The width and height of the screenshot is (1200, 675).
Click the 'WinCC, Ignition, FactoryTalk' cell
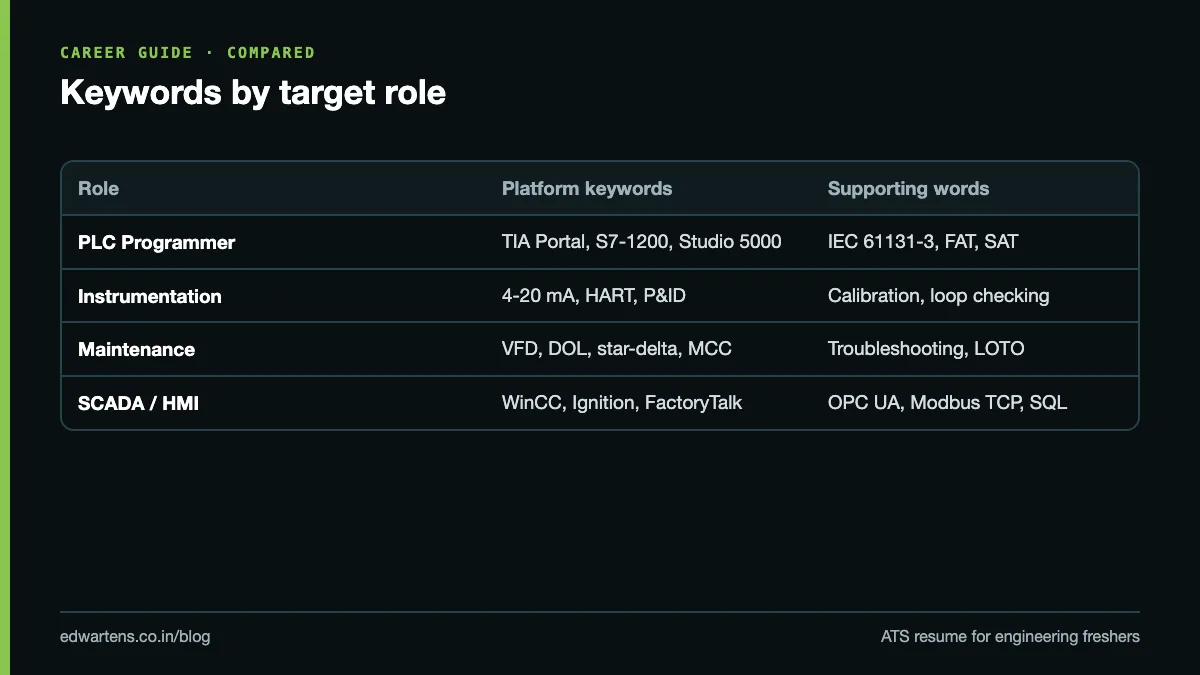pyautogui.click(x=622, y=403)
